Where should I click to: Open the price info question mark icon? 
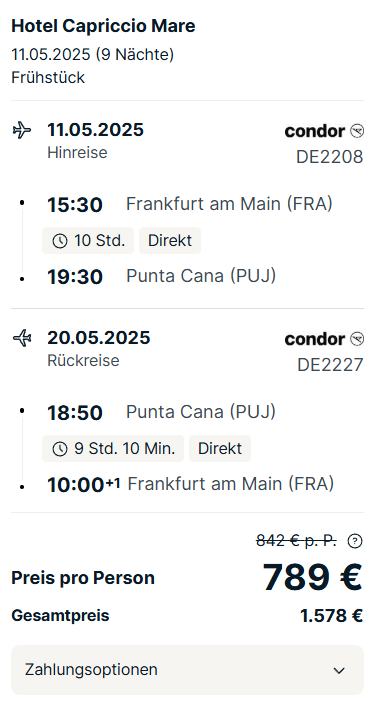355,541
